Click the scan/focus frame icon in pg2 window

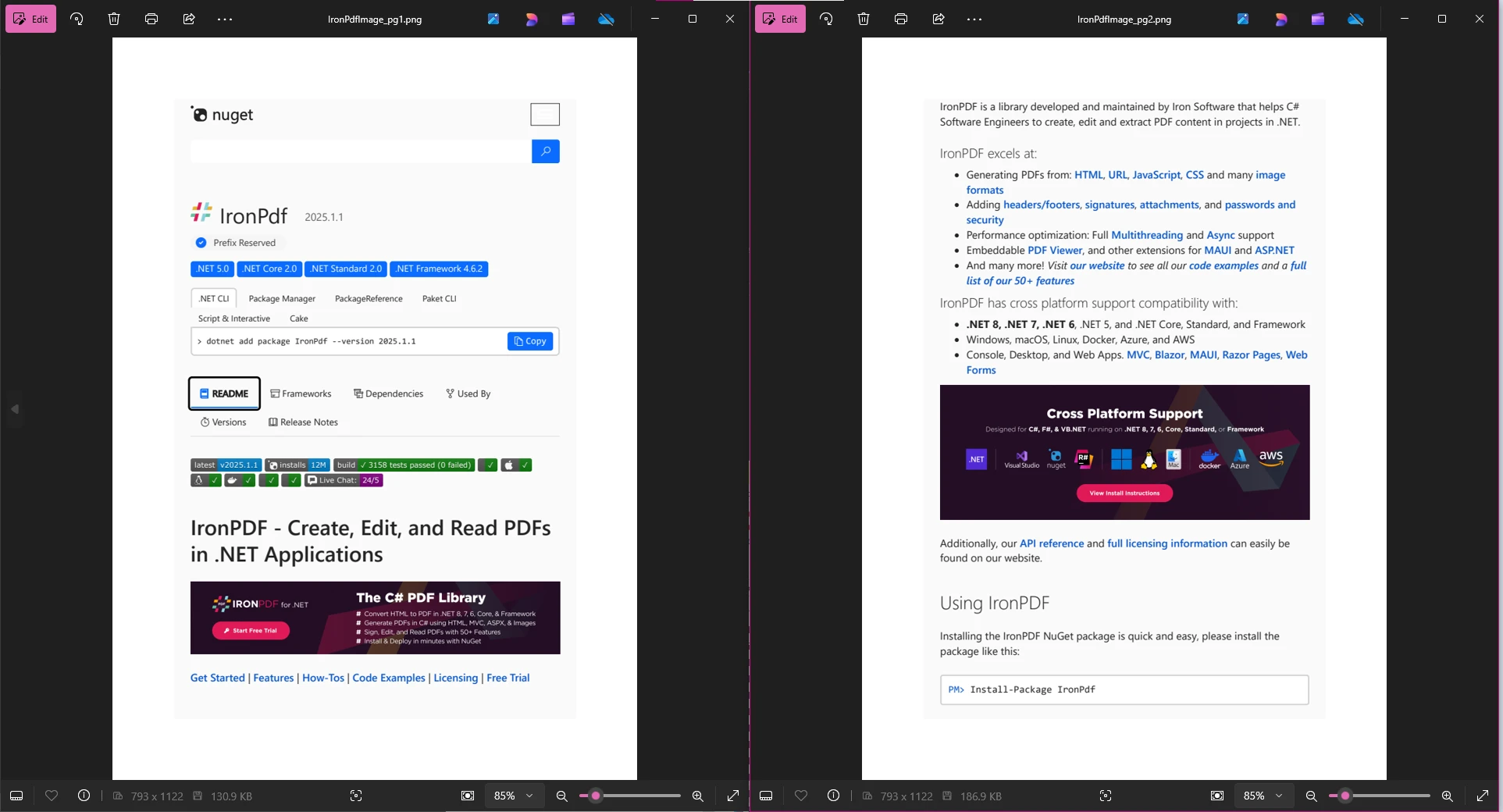pyautogui.click(x=1106, y=796)
